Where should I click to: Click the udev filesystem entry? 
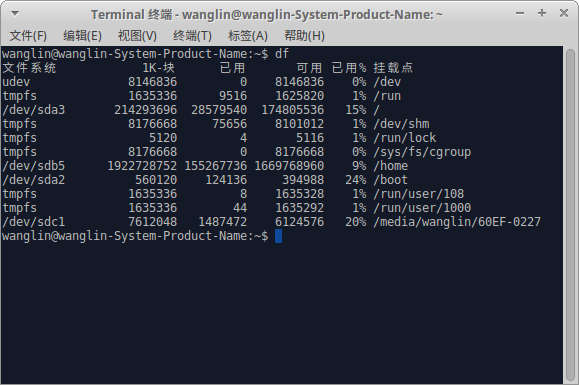pyautogui.click(x=16, y=82)
